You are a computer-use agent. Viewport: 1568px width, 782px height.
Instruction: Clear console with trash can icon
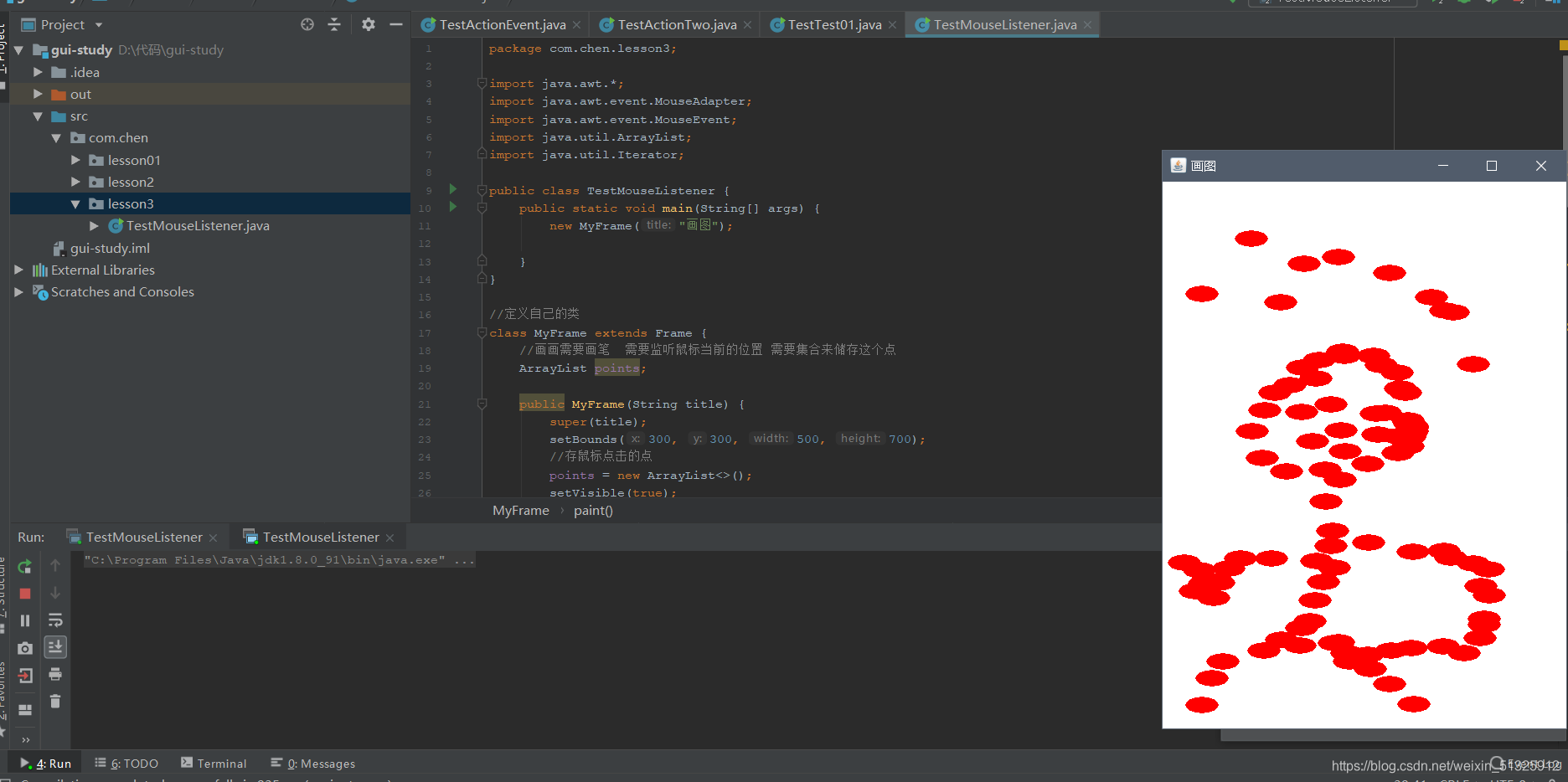pos(55,702)
